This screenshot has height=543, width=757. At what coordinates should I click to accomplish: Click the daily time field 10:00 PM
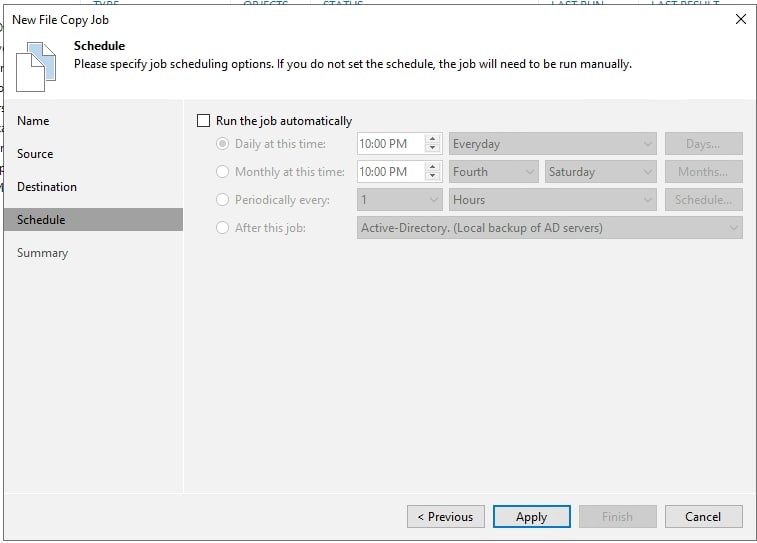coord(390,144)
